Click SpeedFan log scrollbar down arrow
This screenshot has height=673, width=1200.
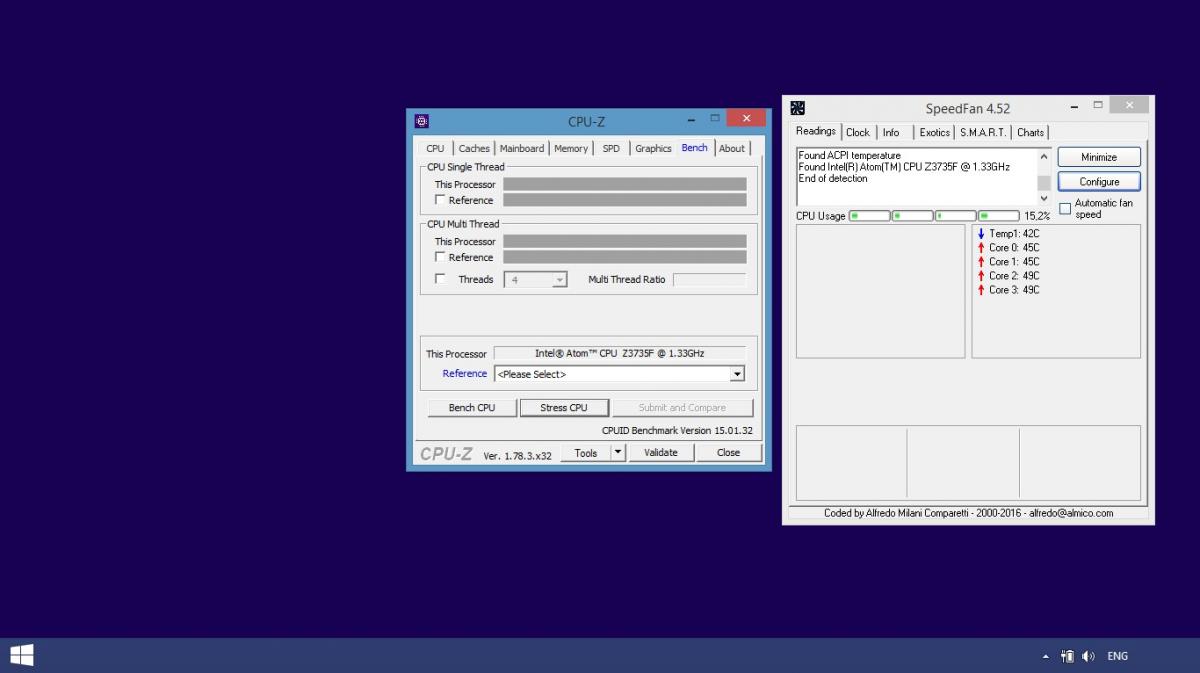[1044, 199]
